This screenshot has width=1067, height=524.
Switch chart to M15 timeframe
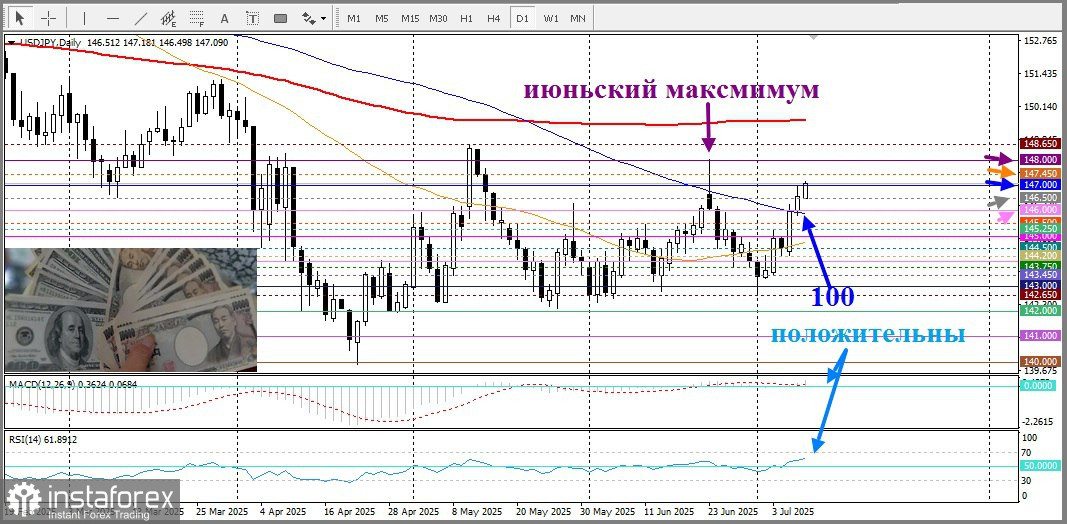[x=410, y=18]
